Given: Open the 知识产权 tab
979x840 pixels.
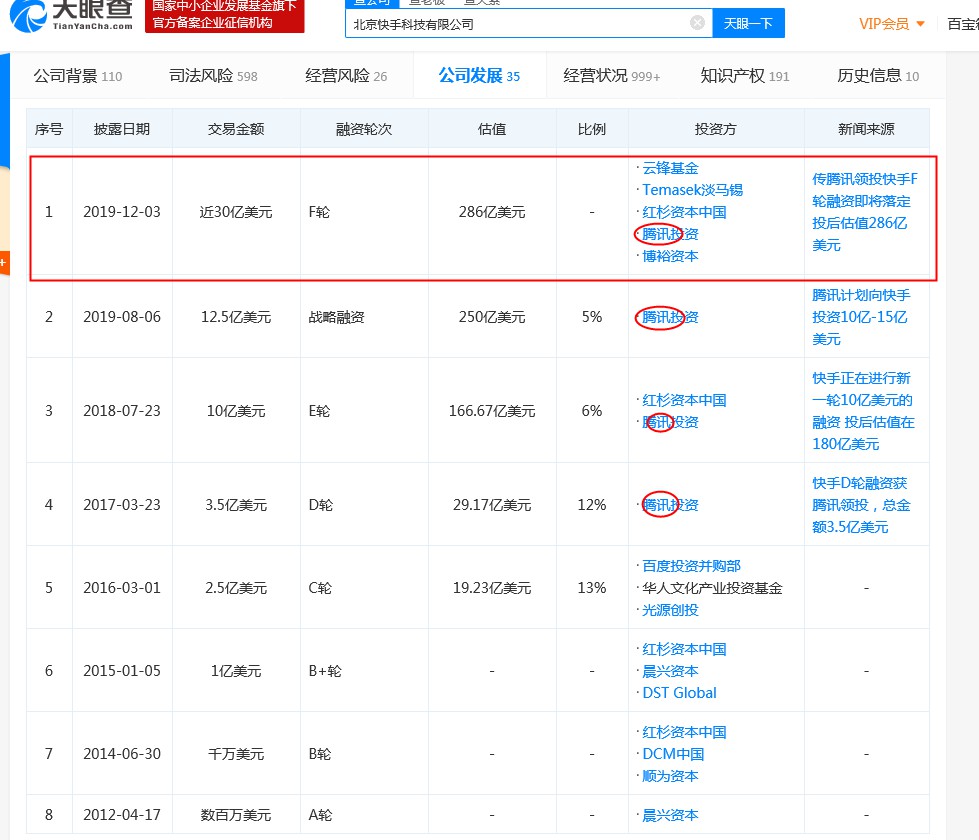Looking at the screenshot, I should [x=744, y=76].
